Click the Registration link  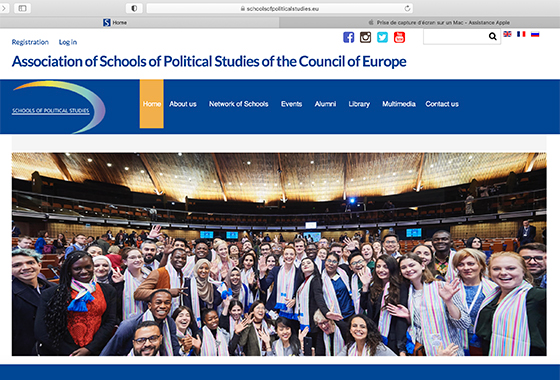click(30, 42)
